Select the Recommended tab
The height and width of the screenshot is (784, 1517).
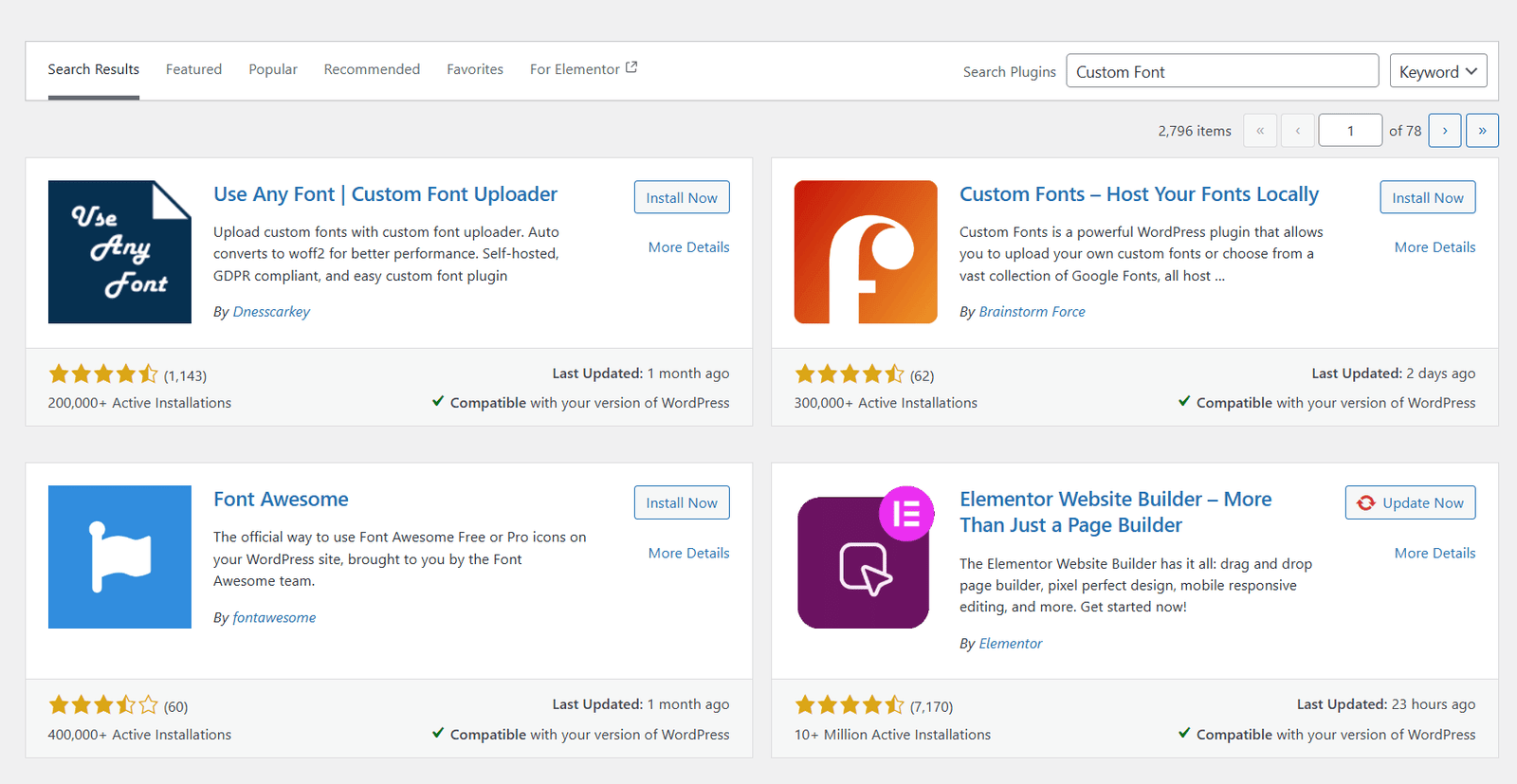tap(372, 69)
